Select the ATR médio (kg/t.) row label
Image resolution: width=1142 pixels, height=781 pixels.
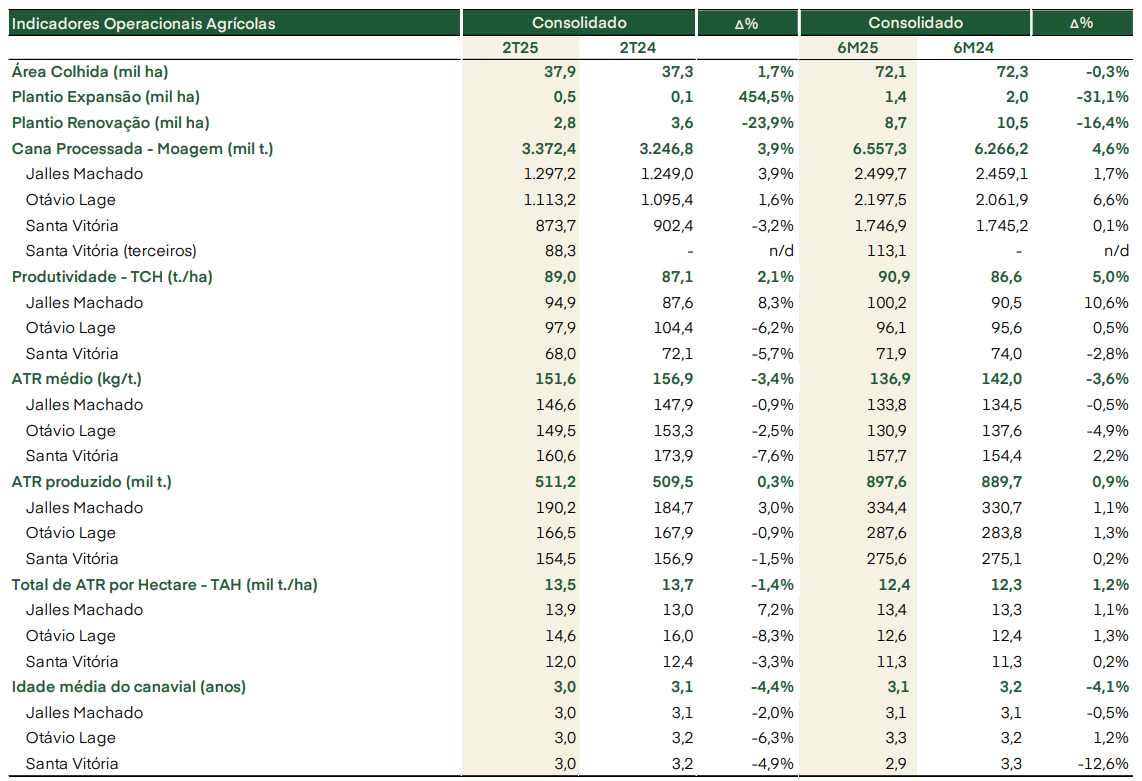point(76,379)
